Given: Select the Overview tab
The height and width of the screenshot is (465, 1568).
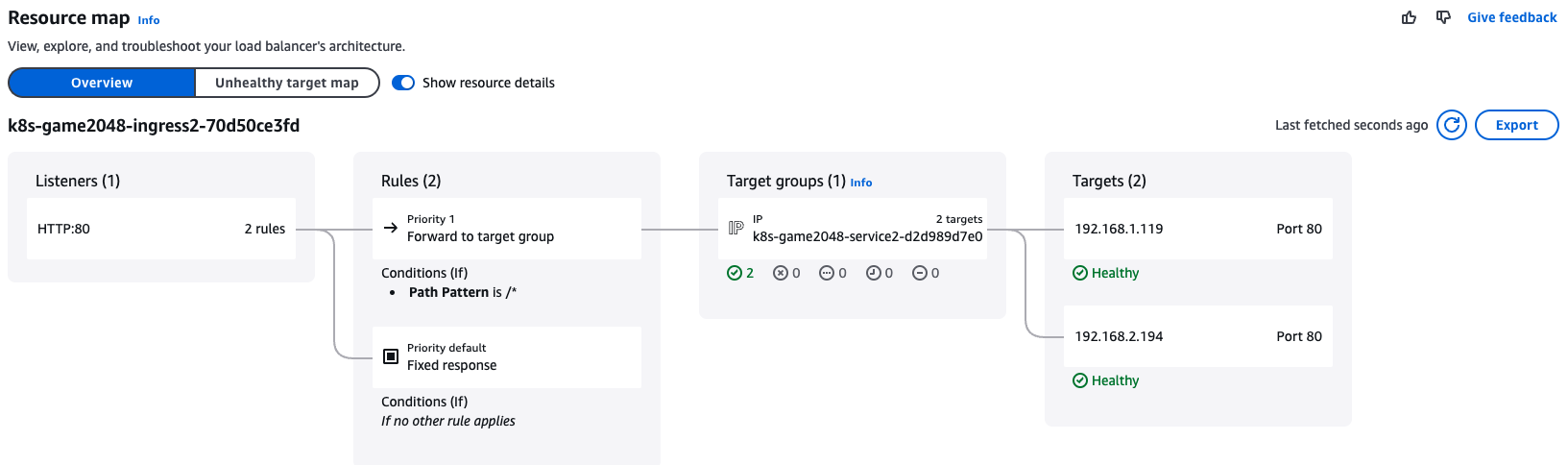Looking at the screenshot, I should click(102, 83).
